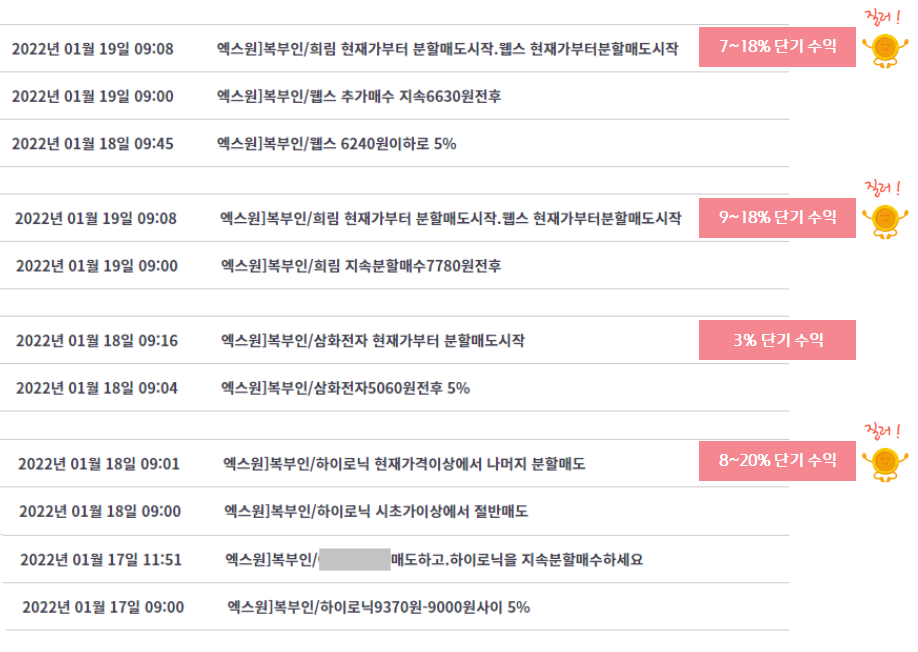Click the 3% 단기 수익 badge
The image size is (918, 652).
[777, 340]
